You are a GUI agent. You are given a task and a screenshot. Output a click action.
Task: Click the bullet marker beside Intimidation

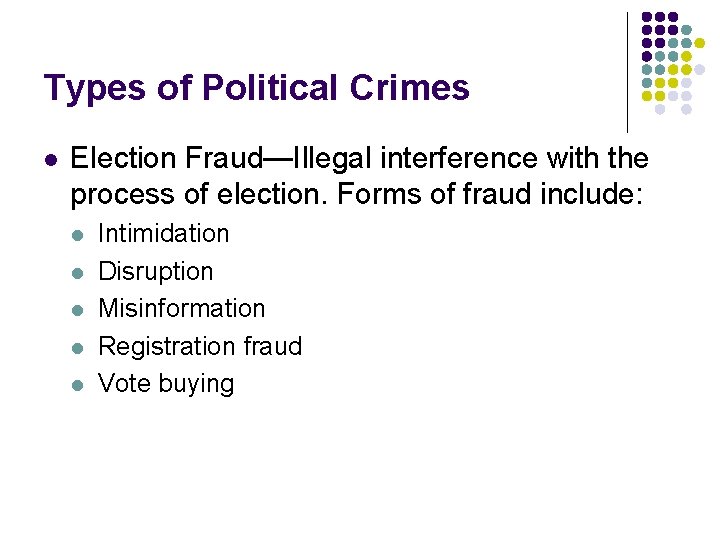[79, 235]
